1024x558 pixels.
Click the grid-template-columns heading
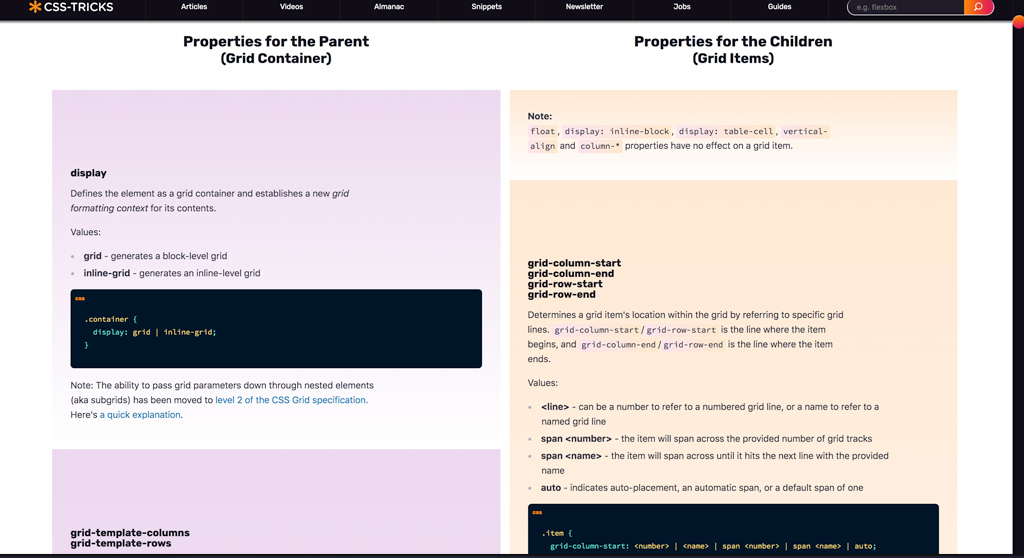(x=130, y=533)
